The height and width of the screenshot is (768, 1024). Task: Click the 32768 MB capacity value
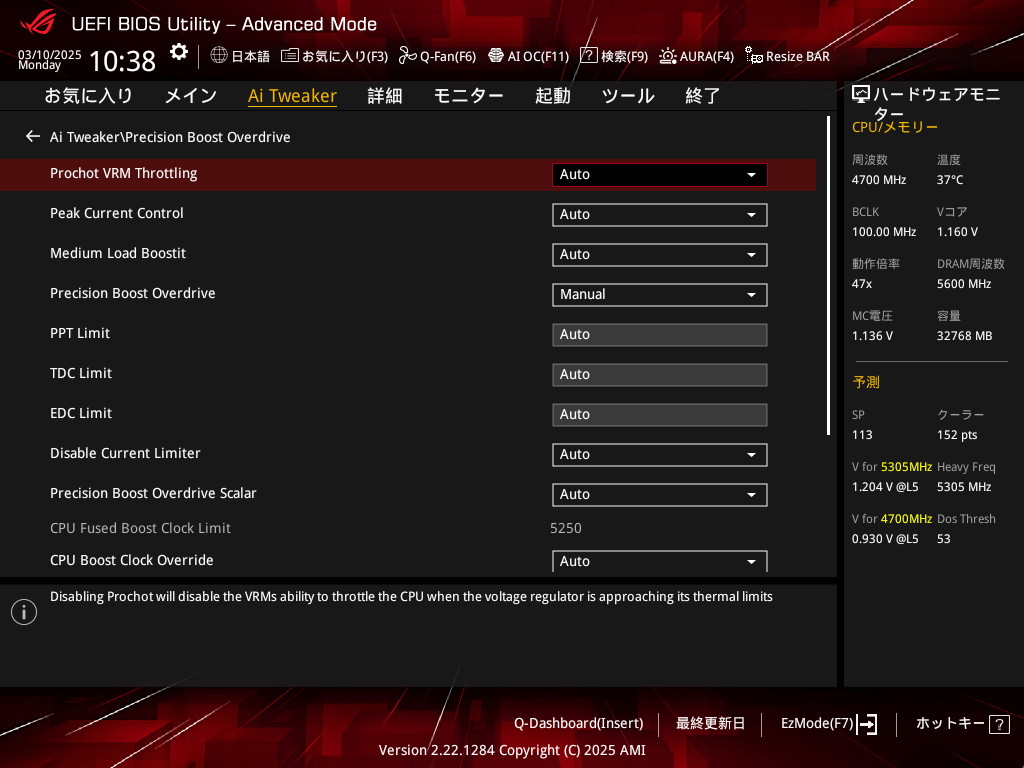(x=965, y=336)
